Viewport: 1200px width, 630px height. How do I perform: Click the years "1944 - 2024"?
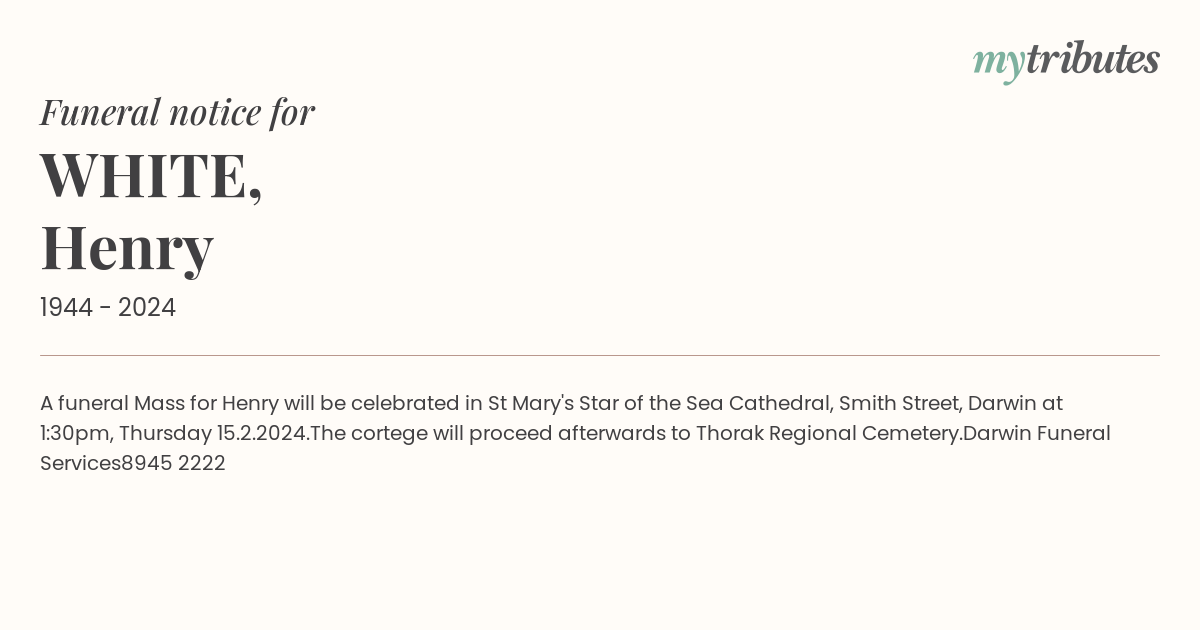108,308
